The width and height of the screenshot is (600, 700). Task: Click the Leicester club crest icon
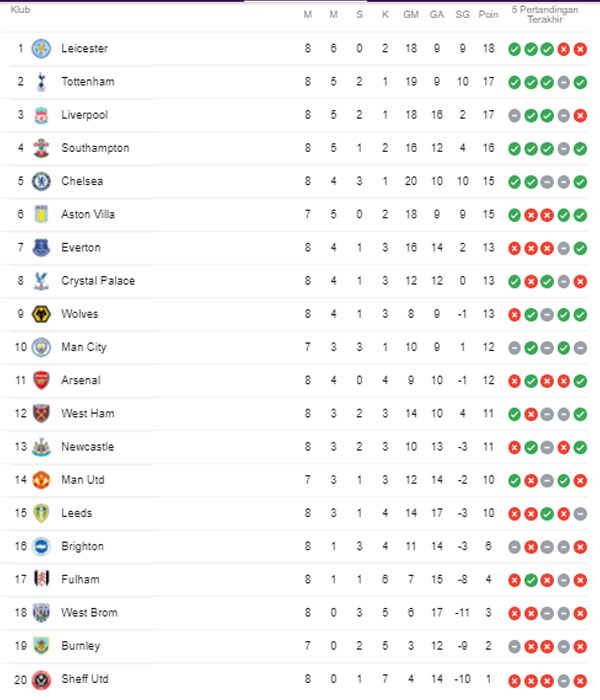[x=41, y=49]
